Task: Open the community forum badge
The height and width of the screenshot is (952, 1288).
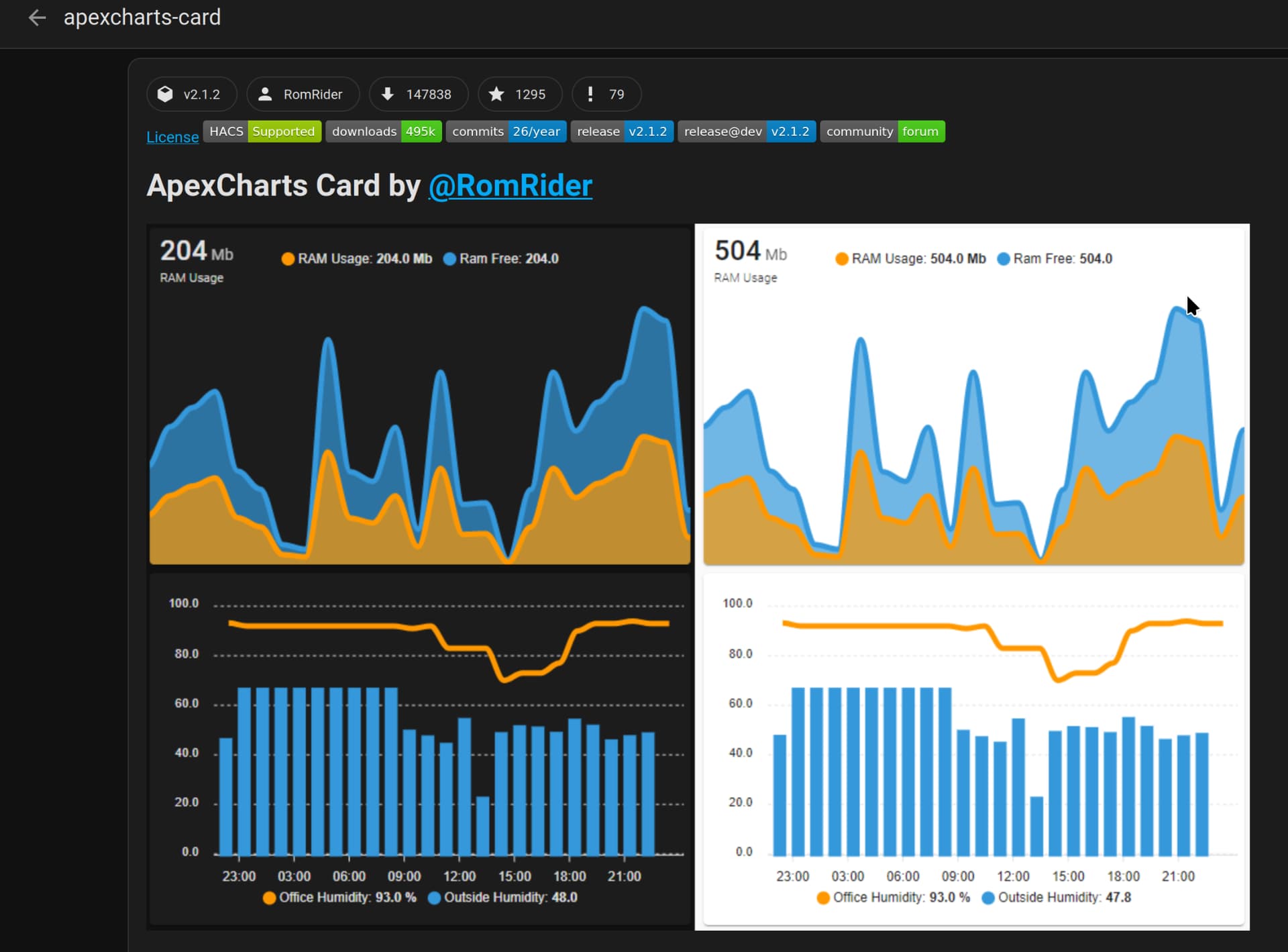Action: (881, 131)
